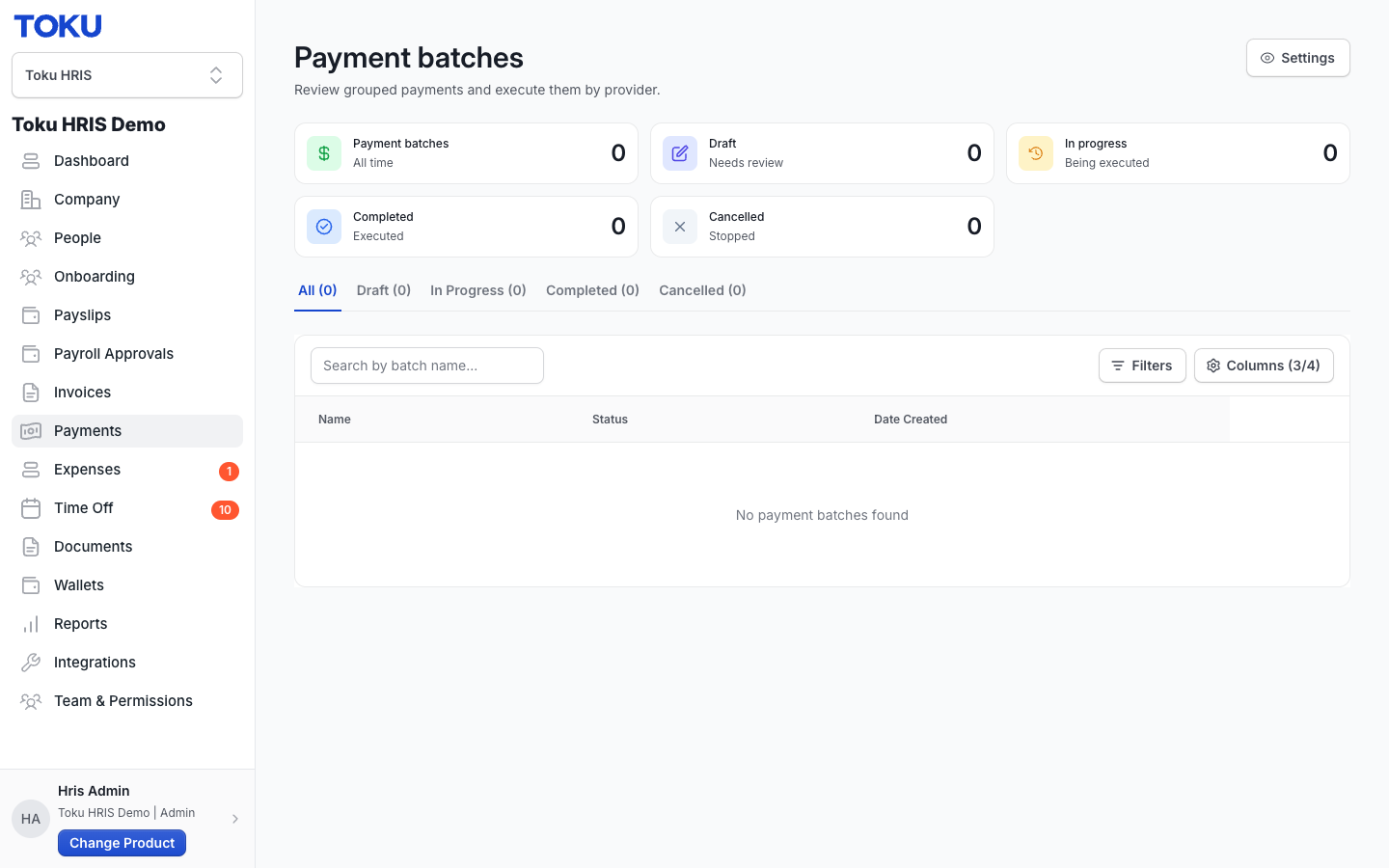Click the Dashboard sidebar icon

[x=31, y=161]
